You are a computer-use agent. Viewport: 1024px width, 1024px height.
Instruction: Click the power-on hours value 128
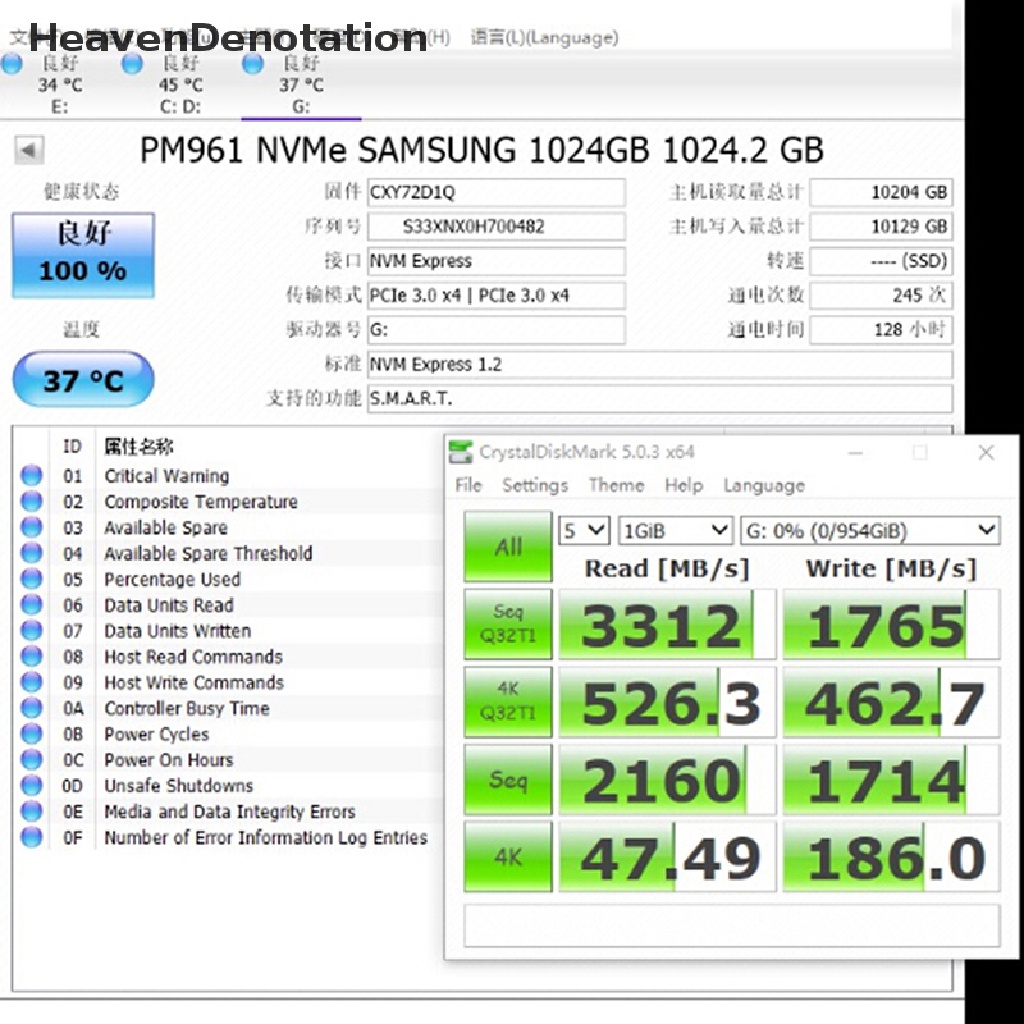881,330
